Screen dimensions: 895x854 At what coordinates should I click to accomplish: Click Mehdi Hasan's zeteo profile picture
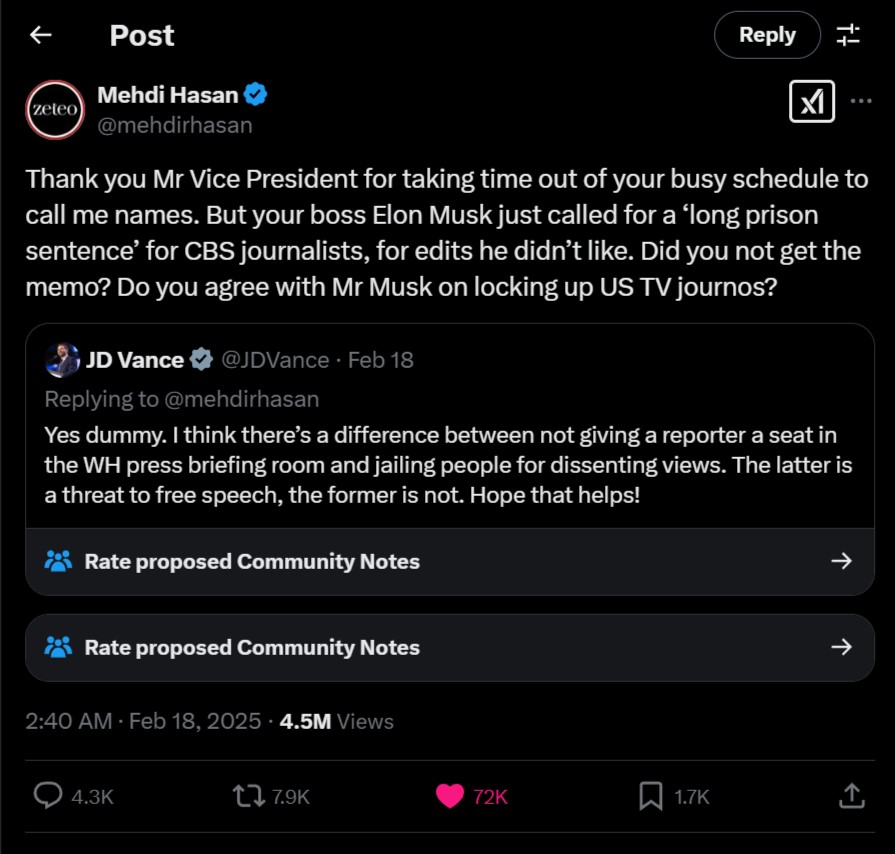coord(54,110)
